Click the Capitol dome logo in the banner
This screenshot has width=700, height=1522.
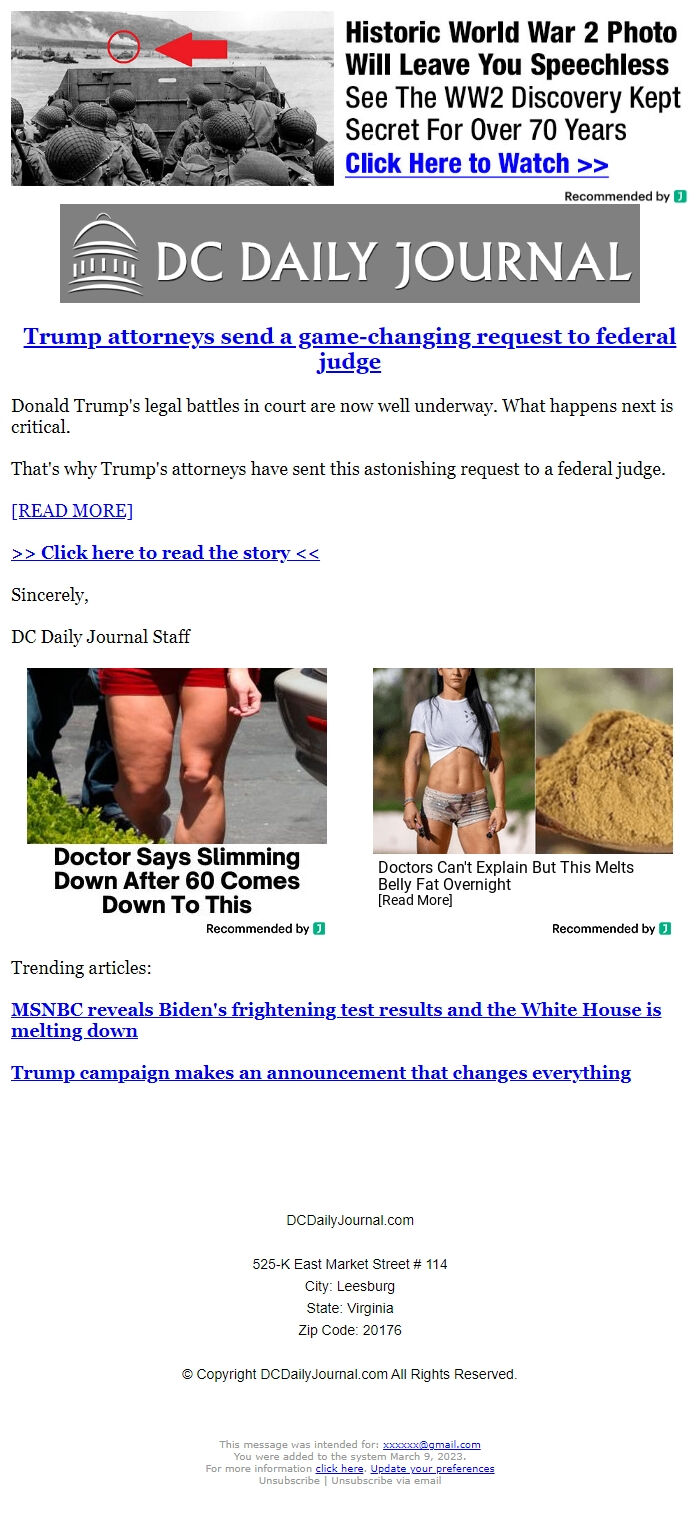click(105, 254)
